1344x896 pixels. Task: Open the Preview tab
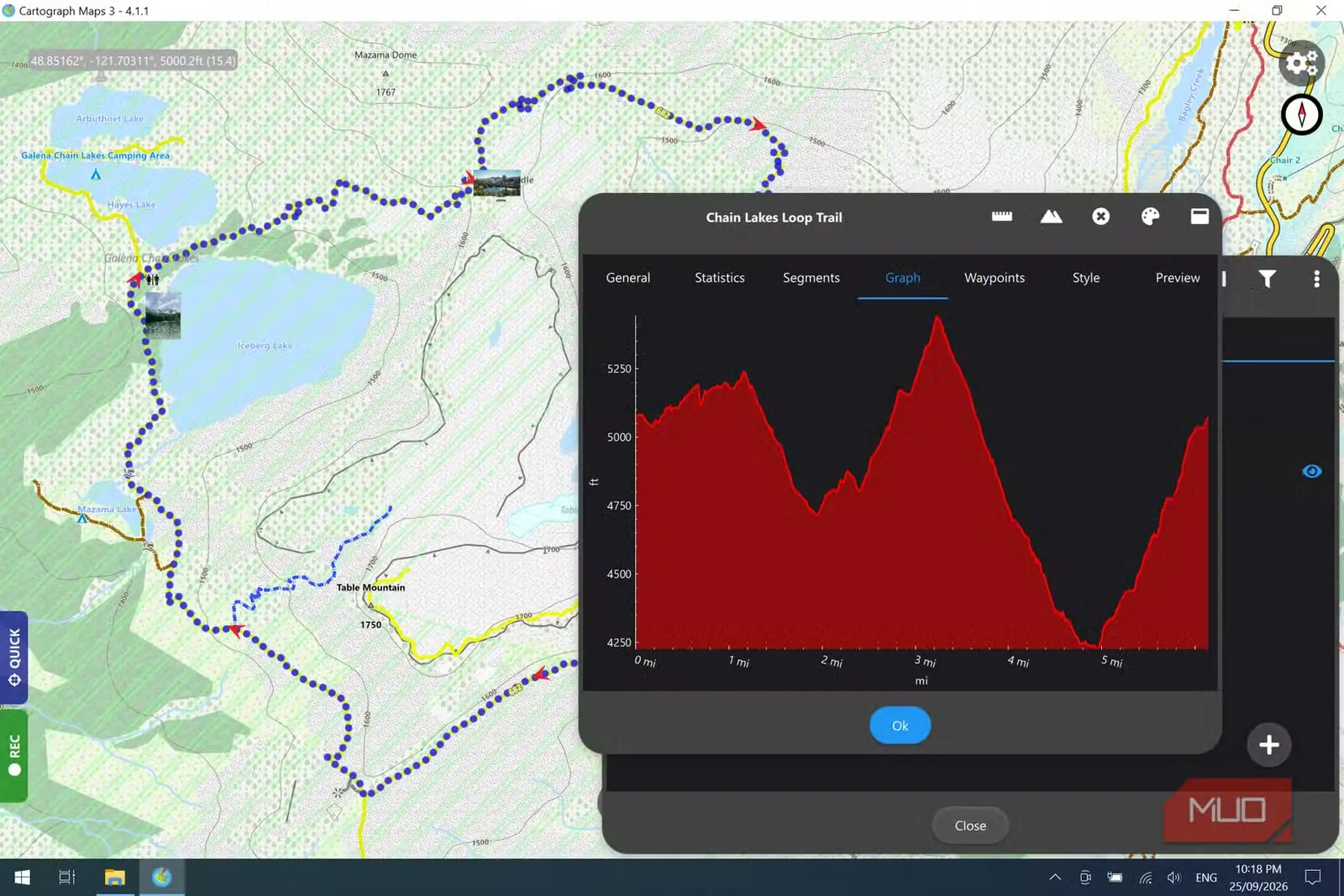(1177, 278)
